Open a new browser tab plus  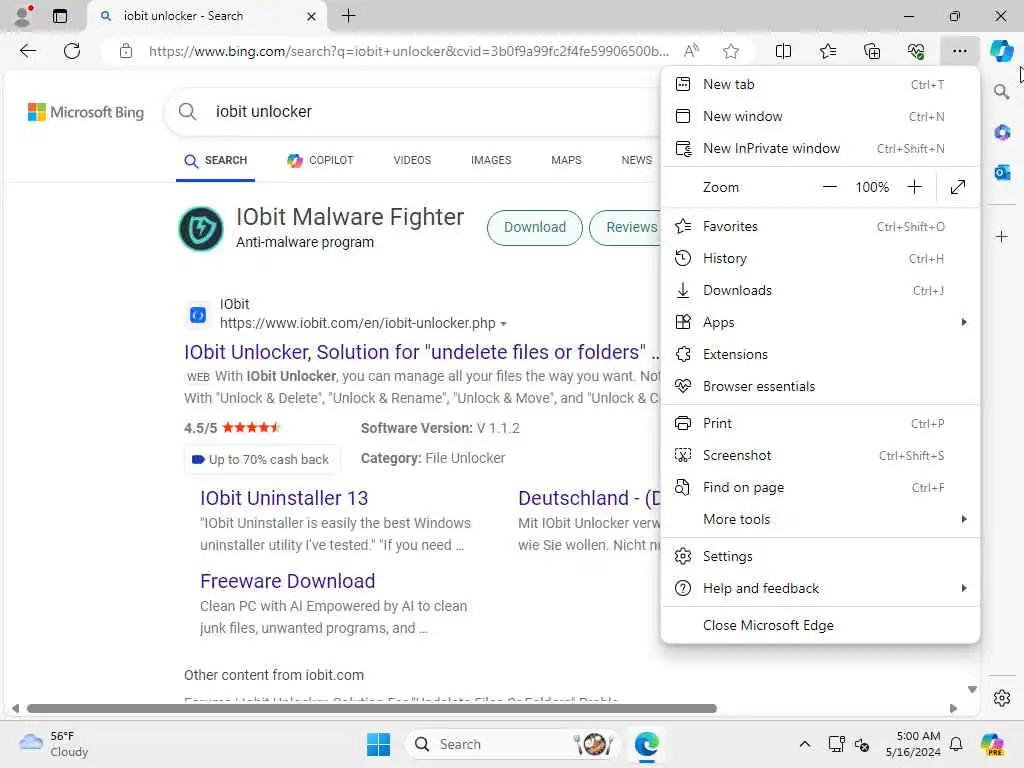[x=349, y=16]
